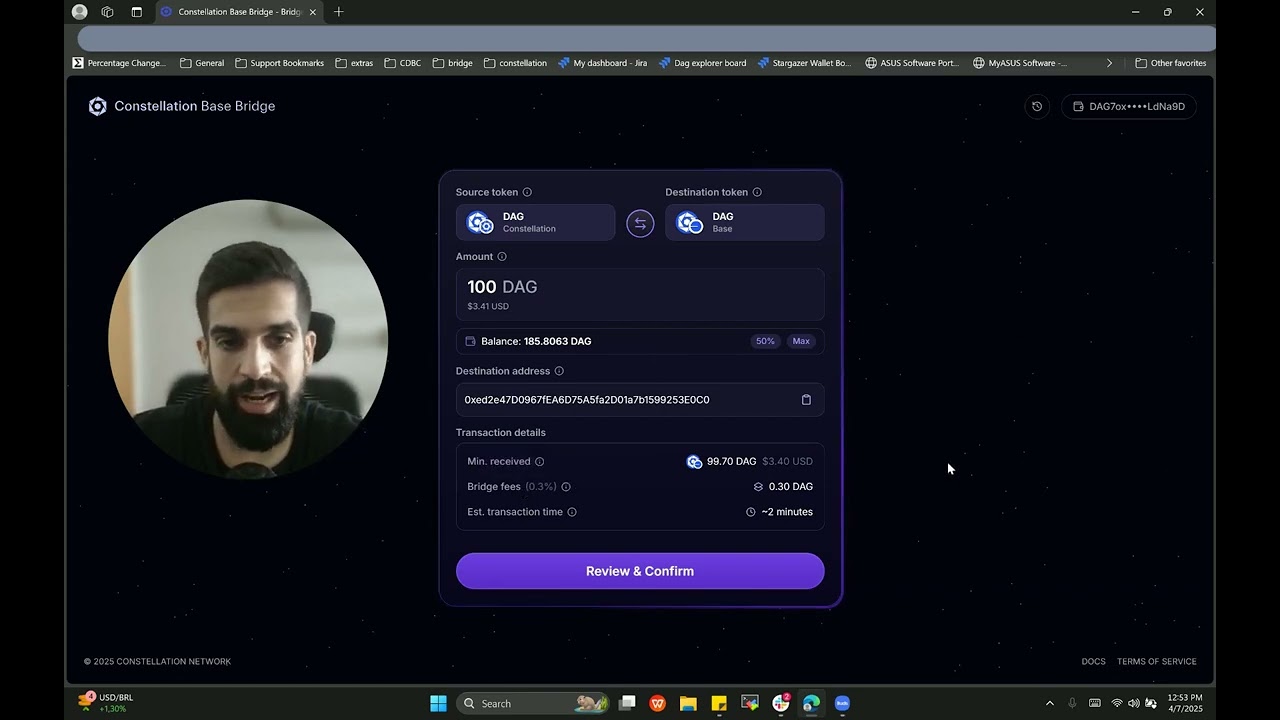Click the Destination address info icon
The width and height of the screenshot is (1280, 720).
pos(559,371)
